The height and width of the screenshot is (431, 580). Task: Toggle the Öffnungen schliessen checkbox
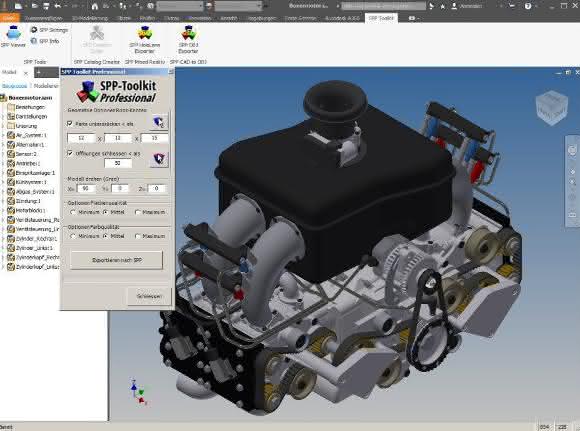point(70,153)
